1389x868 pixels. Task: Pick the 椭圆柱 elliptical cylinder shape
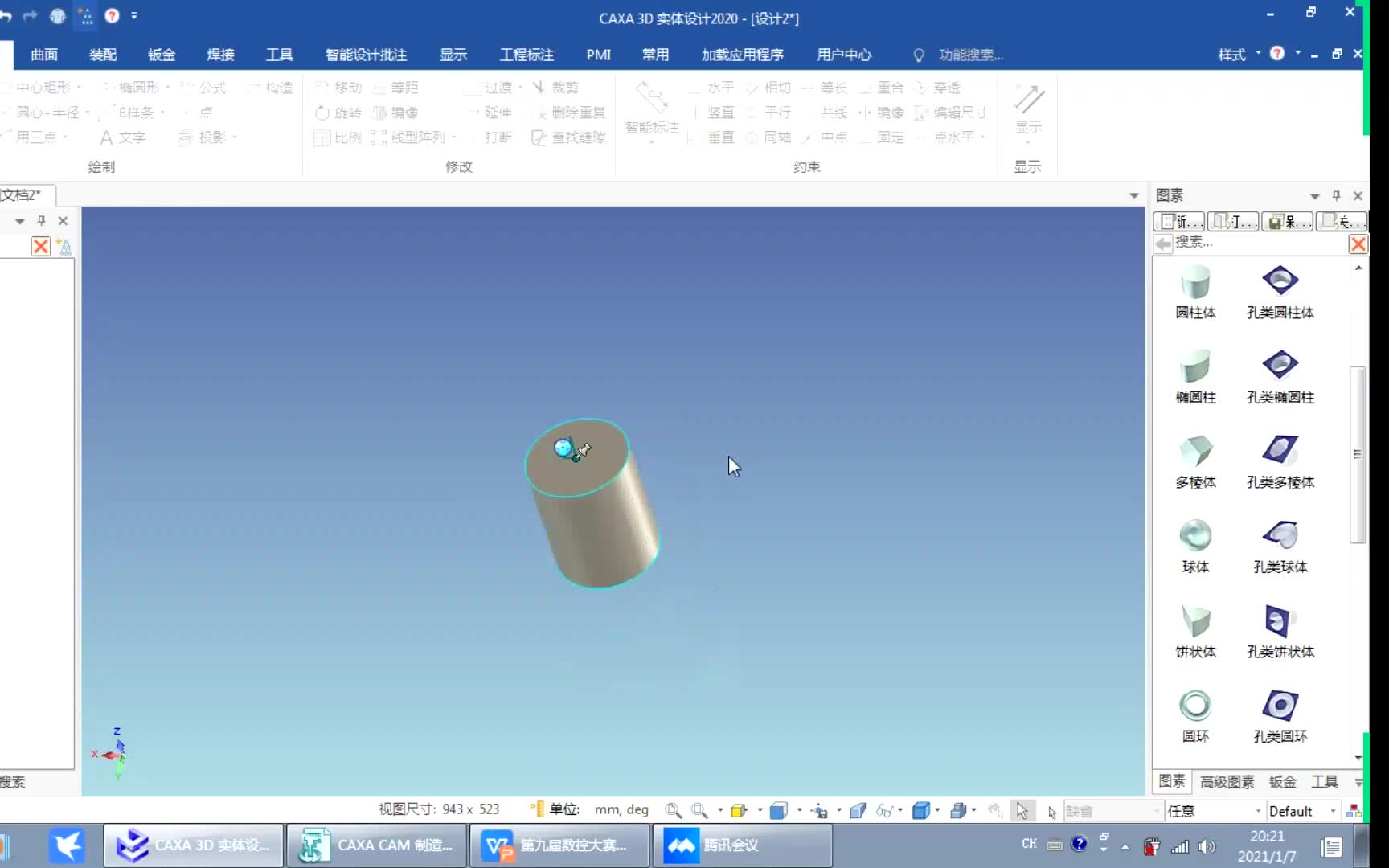(x=1195, y=378)
